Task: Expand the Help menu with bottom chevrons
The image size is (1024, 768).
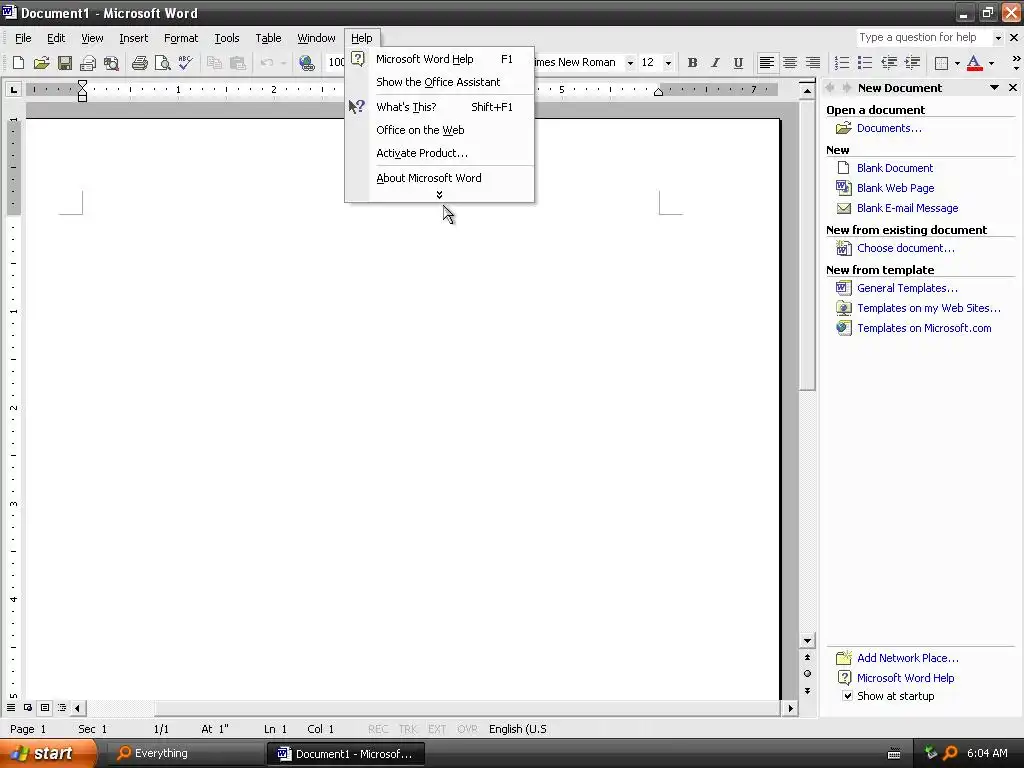Action: 440,195
